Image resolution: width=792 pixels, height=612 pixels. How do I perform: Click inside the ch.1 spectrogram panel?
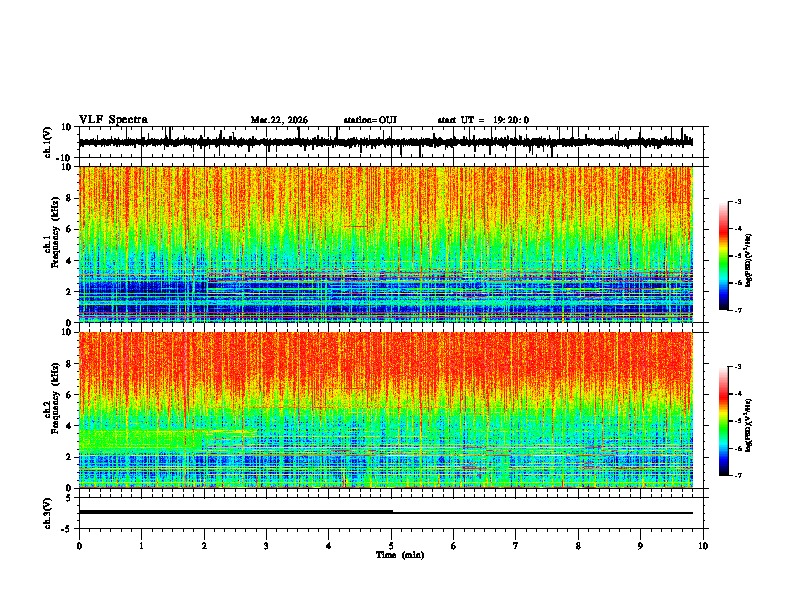click(385, 244)
